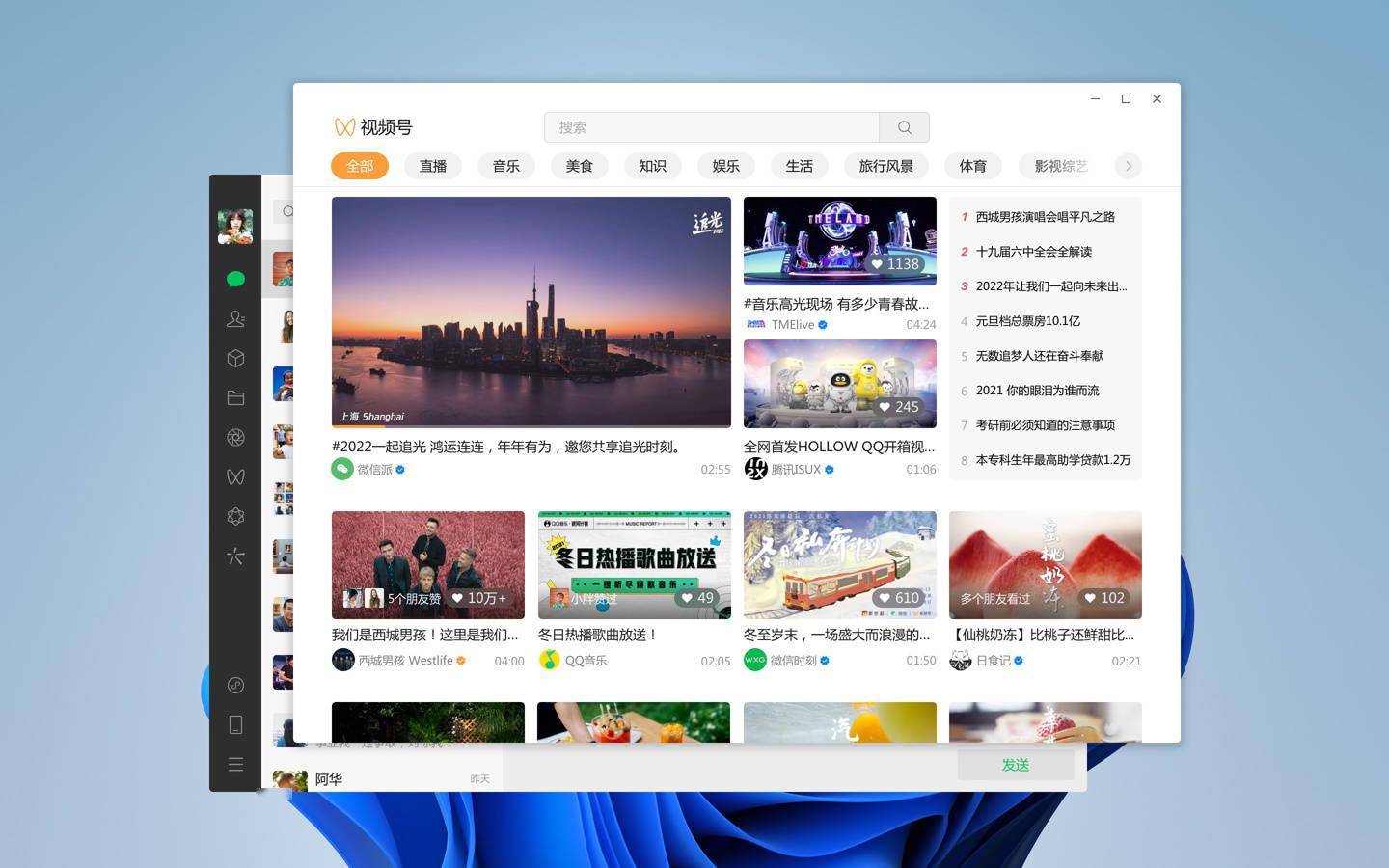Open the Mini Programs panel icon
Image resolution: width=1389 pixels, height=868 pixels.
235,358
